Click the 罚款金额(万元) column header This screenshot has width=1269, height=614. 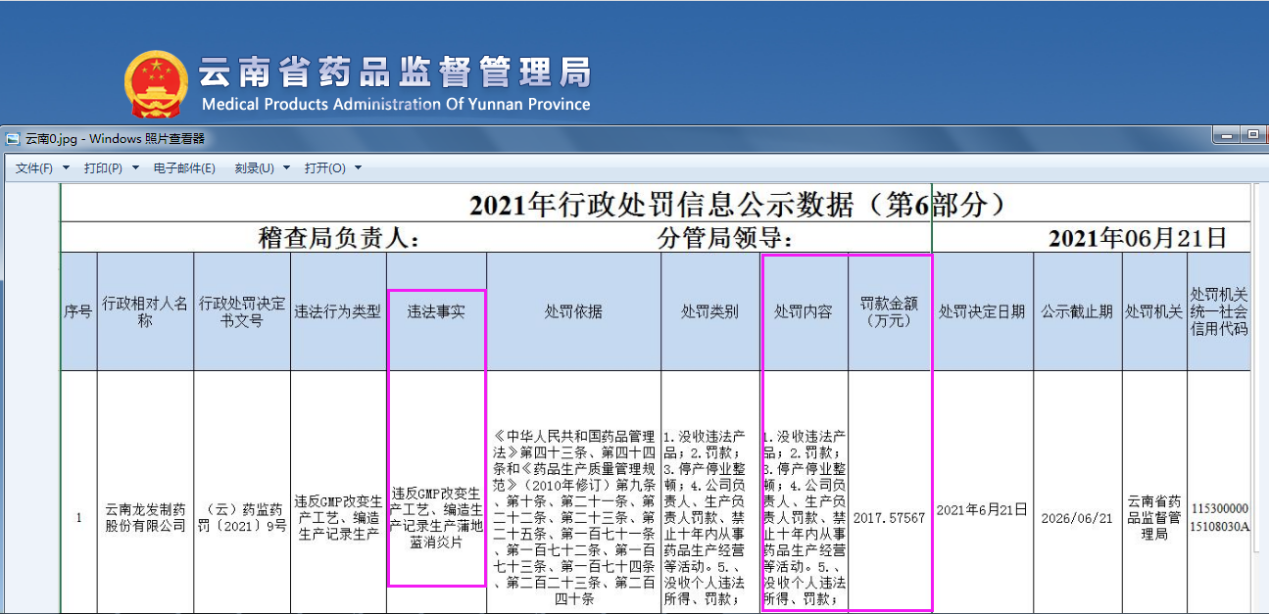890,312
